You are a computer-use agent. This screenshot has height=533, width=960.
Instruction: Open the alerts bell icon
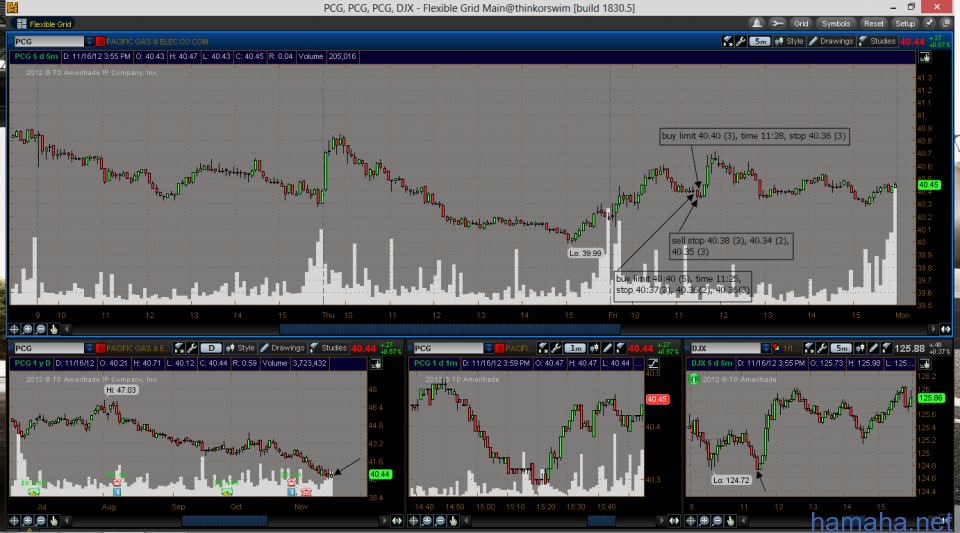[757, 24]
